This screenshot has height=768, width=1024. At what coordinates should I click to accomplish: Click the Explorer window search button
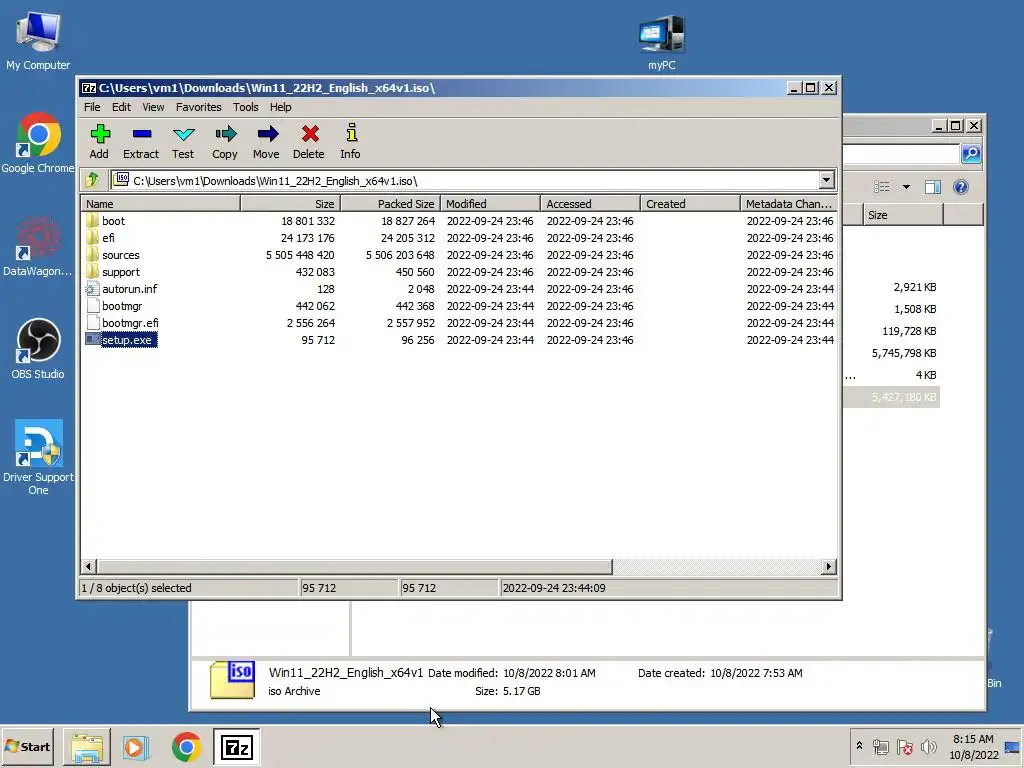pyautogui.click(x=971, y=153)
